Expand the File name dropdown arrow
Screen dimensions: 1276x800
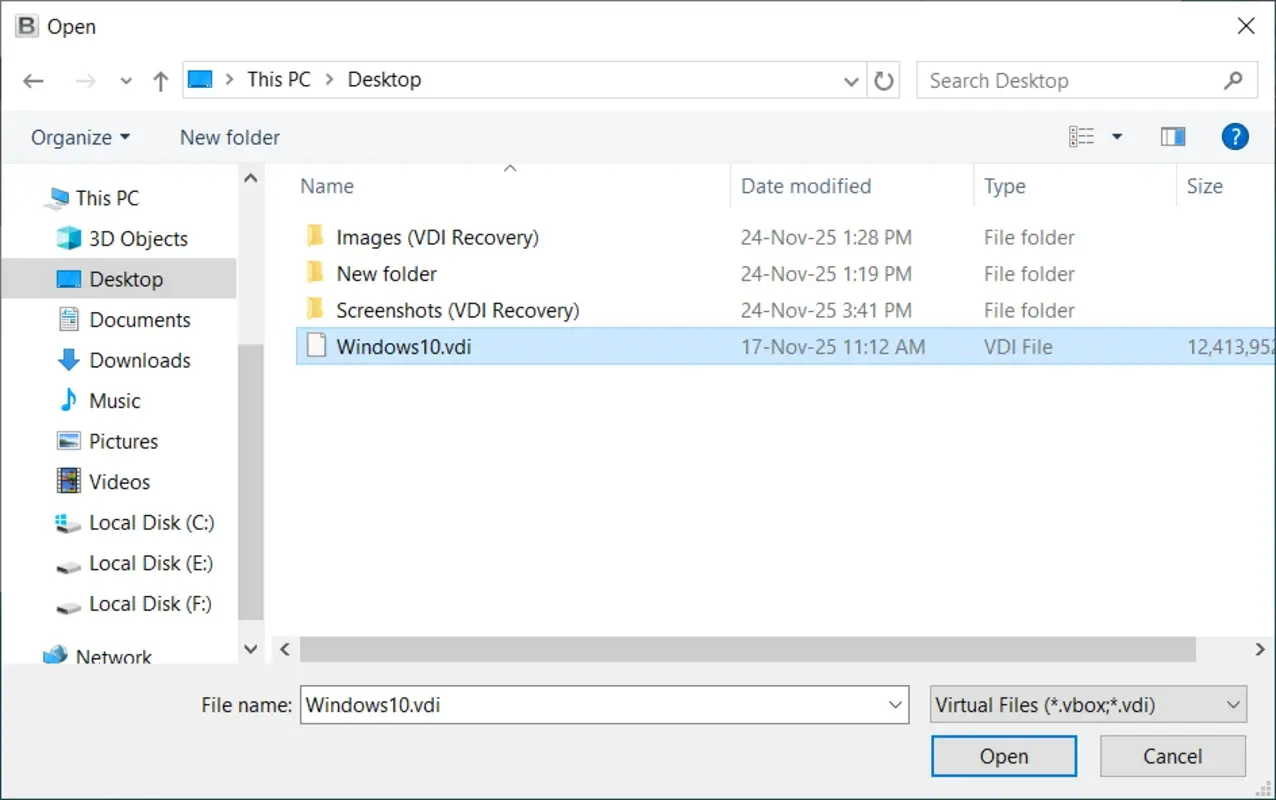click(x=895, y=705)
